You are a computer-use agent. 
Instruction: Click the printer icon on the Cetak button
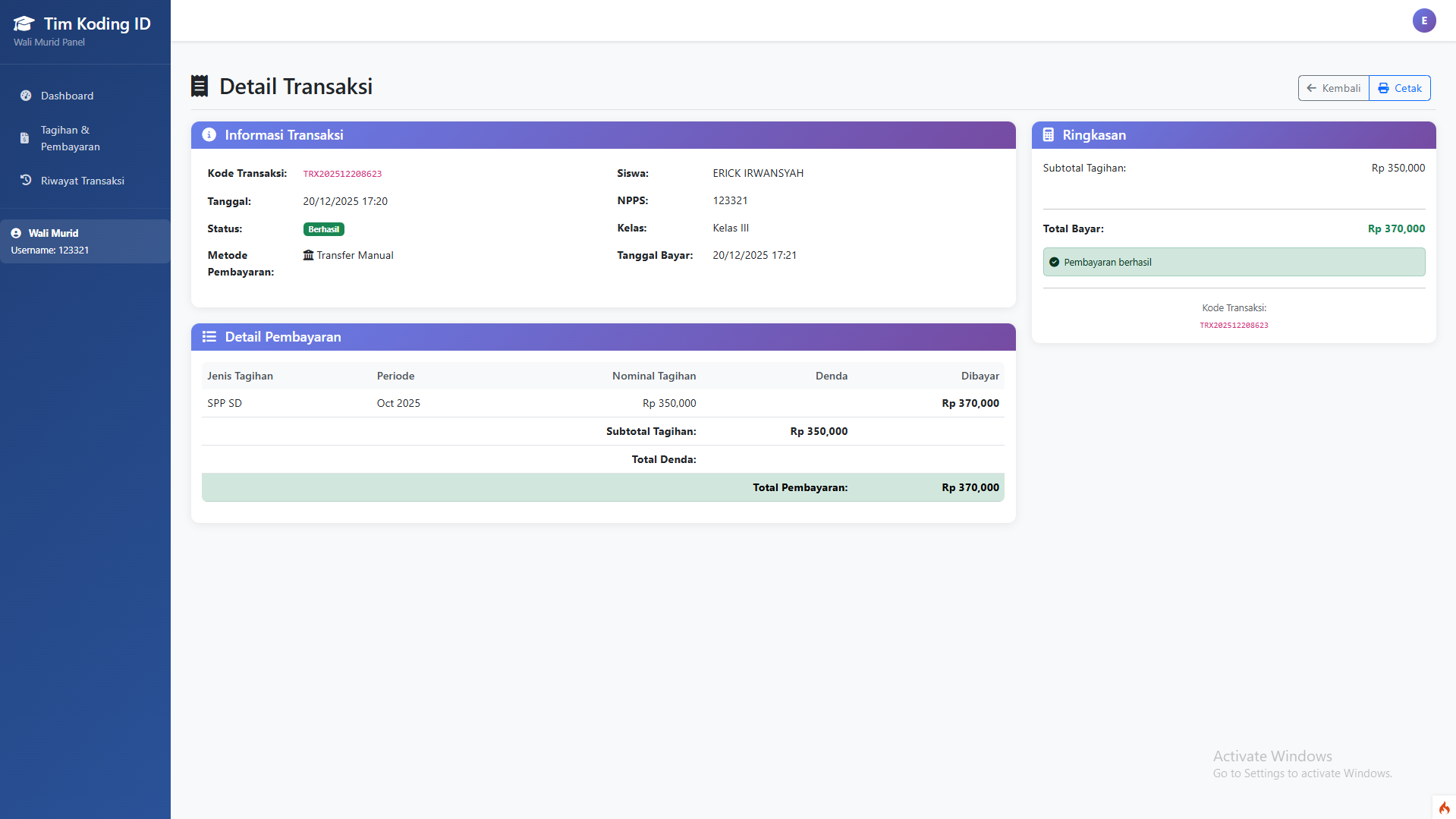click(x=1384, y=87)
